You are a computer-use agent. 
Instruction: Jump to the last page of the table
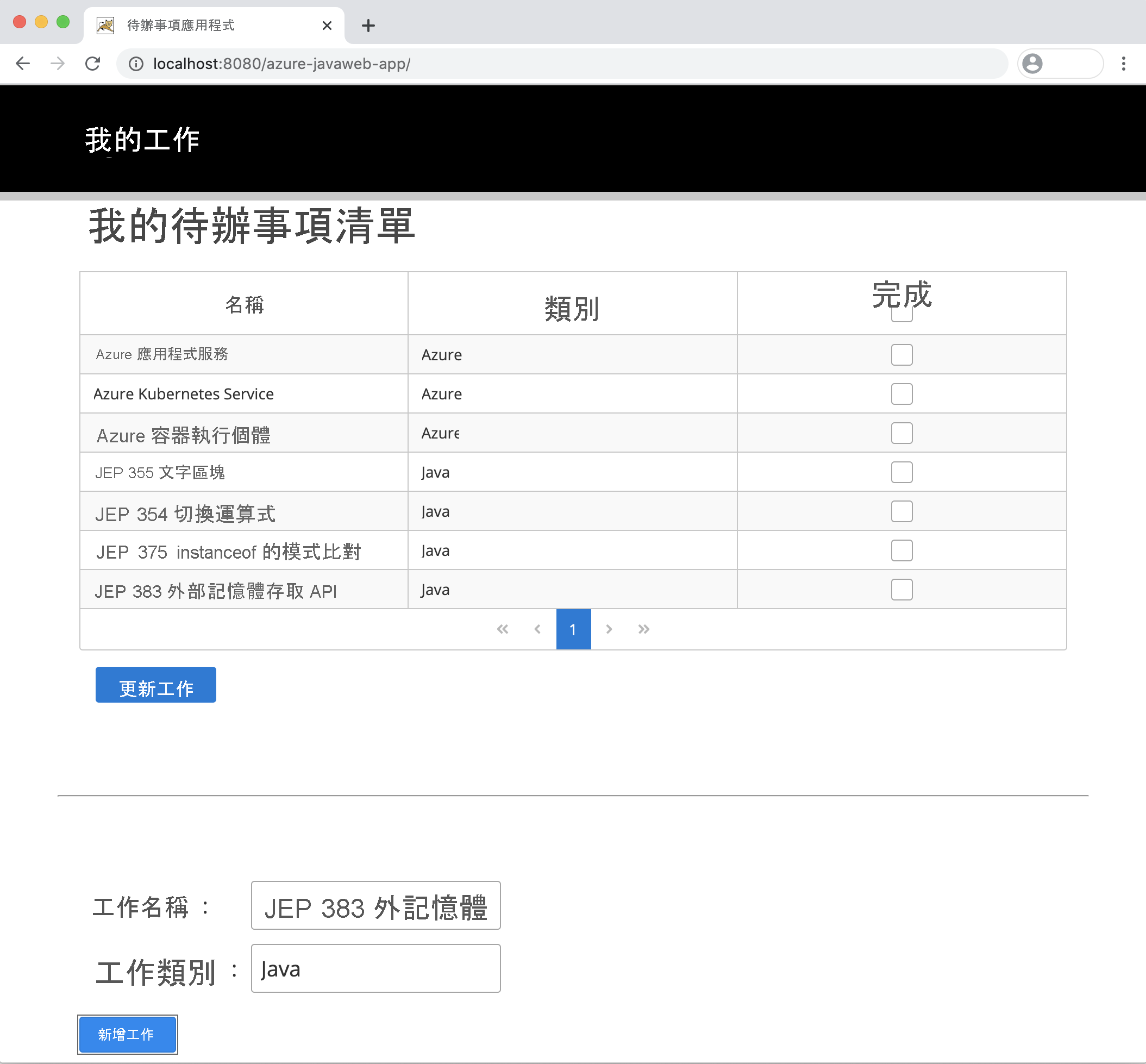(x=643, y=629)
